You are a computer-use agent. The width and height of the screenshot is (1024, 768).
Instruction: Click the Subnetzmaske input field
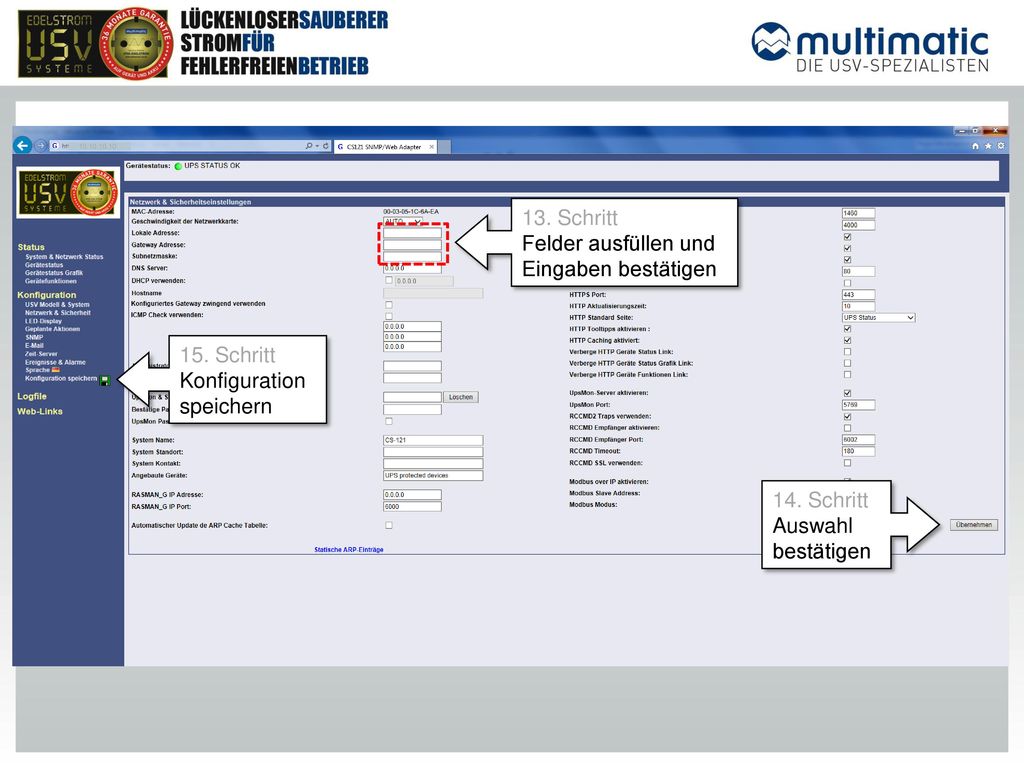tap(412, 256)
